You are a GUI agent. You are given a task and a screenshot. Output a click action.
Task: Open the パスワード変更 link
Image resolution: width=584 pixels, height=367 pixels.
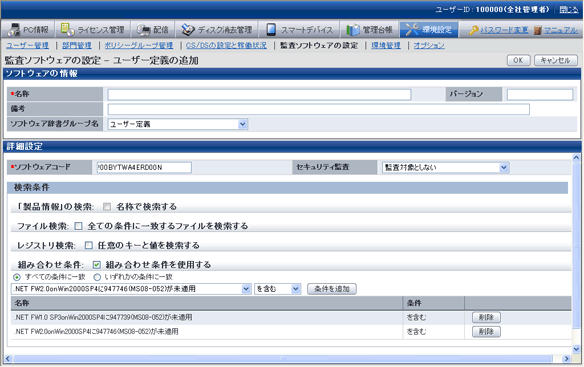(504, 30)
